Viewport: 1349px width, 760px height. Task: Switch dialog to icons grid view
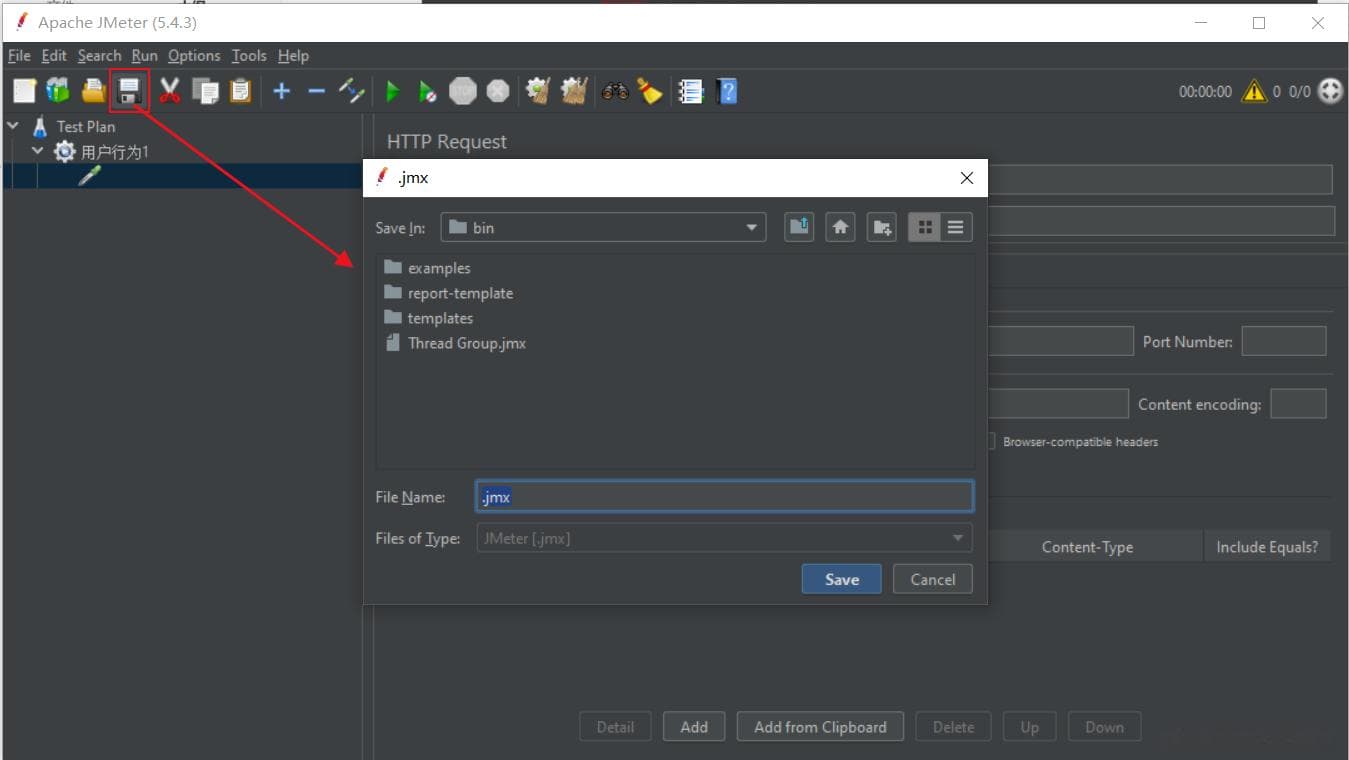tap(924, 228)
